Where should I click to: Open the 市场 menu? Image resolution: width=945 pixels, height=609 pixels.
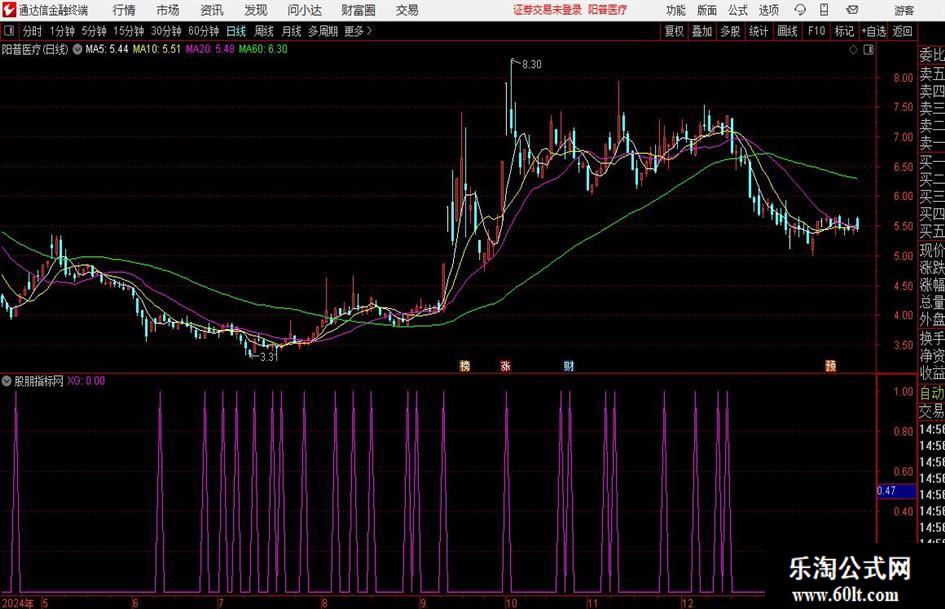168,10
